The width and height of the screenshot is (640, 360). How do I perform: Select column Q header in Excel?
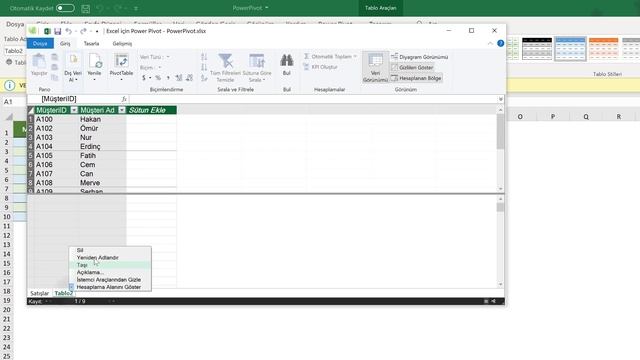(x=586, y=117)
